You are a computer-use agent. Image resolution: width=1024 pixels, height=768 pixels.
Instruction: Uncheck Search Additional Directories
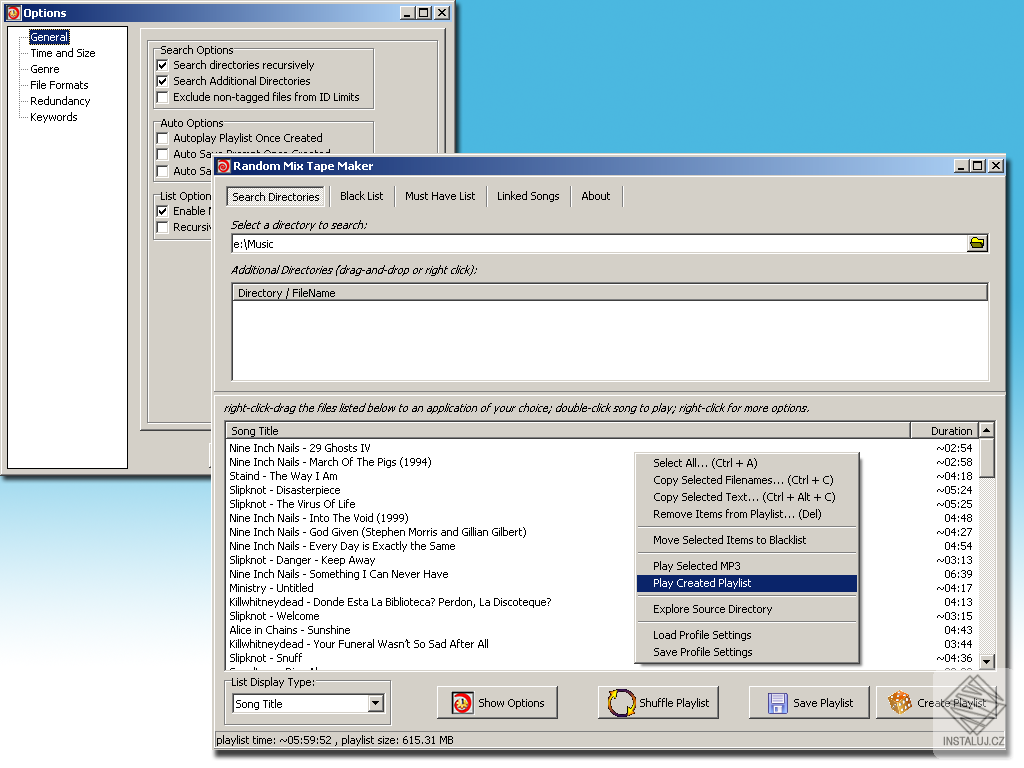coord(163,81)
